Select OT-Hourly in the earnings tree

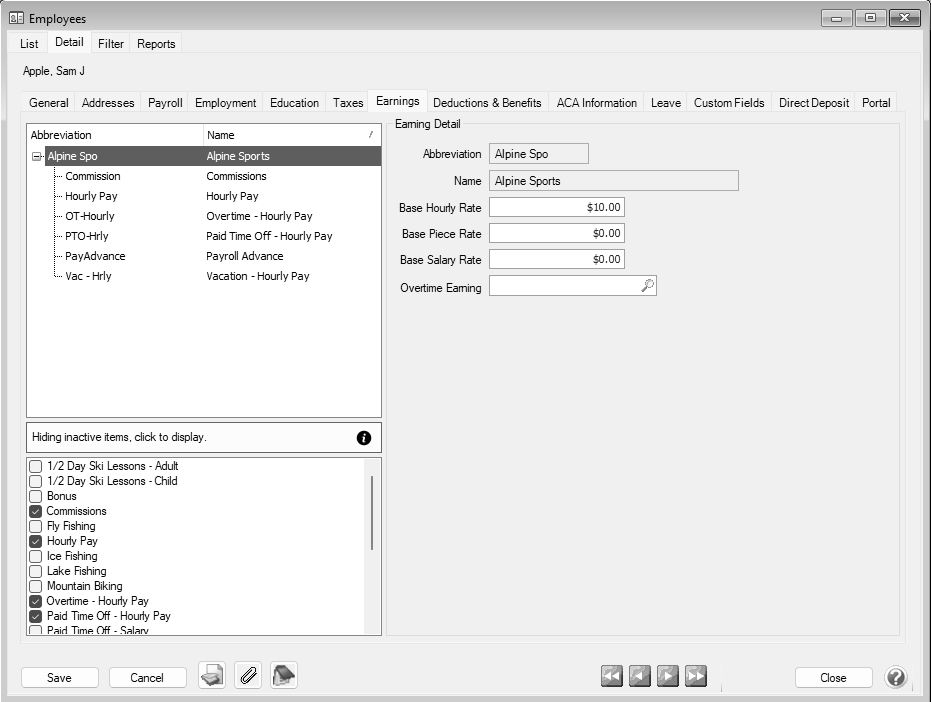click(x=90, y=216)
